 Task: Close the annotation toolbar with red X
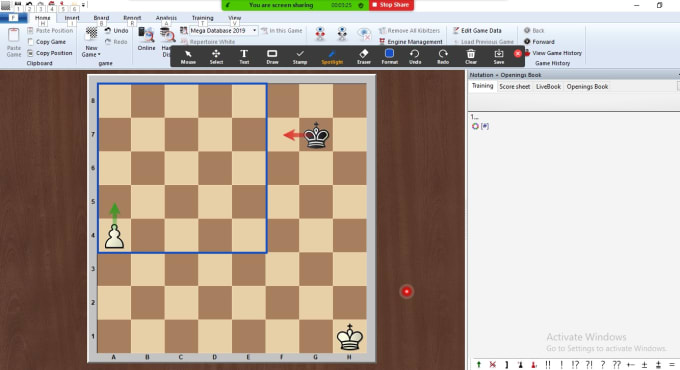coord(518,53)
